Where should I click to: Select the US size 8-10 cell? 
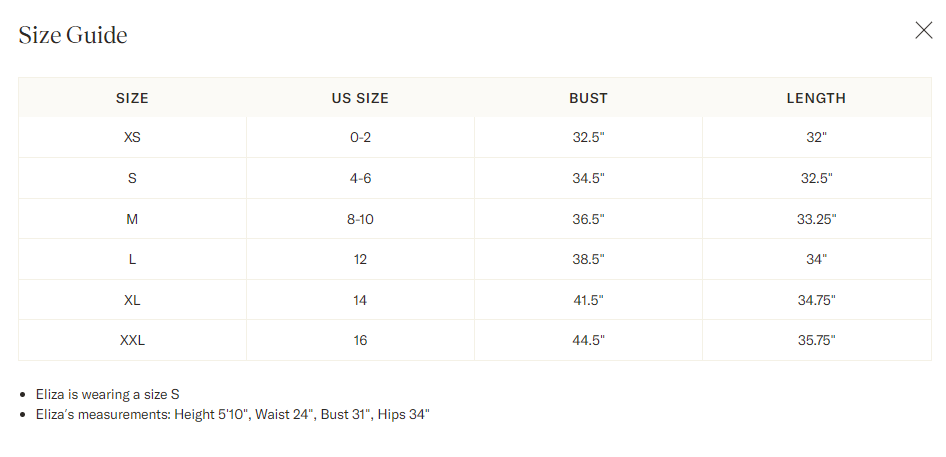(x=360, y=219)
